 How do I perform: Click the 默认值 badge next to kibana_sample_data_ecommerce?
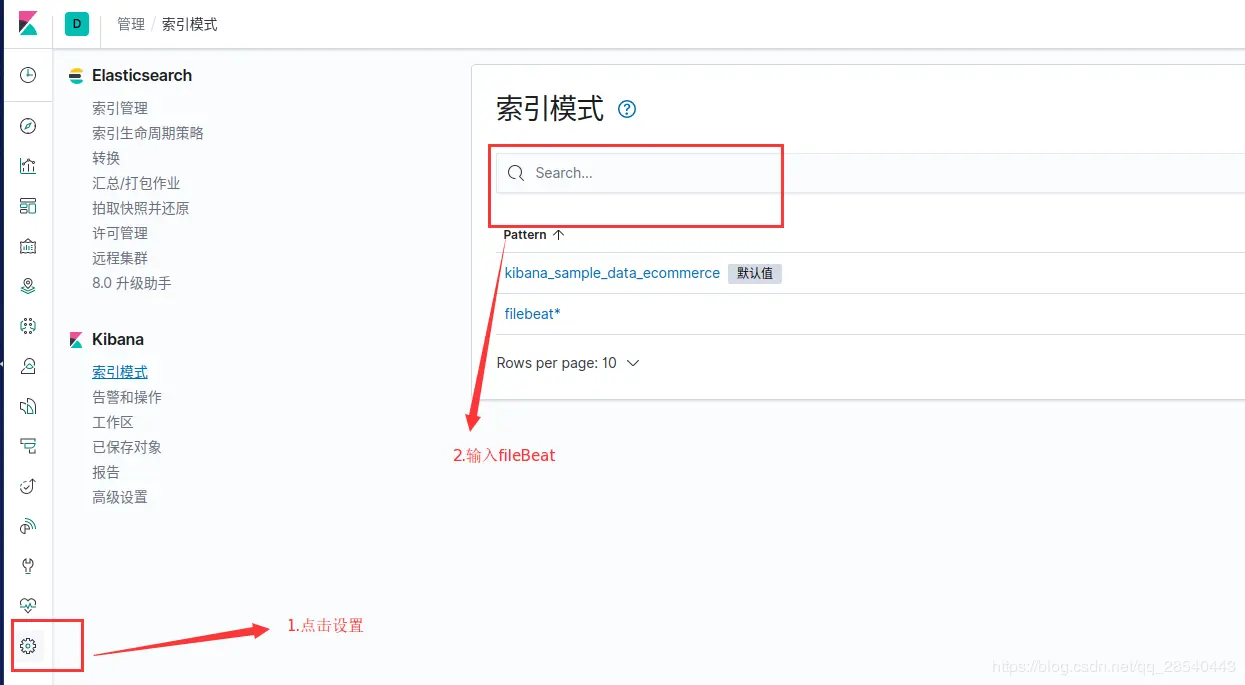[x=755, y=273]
